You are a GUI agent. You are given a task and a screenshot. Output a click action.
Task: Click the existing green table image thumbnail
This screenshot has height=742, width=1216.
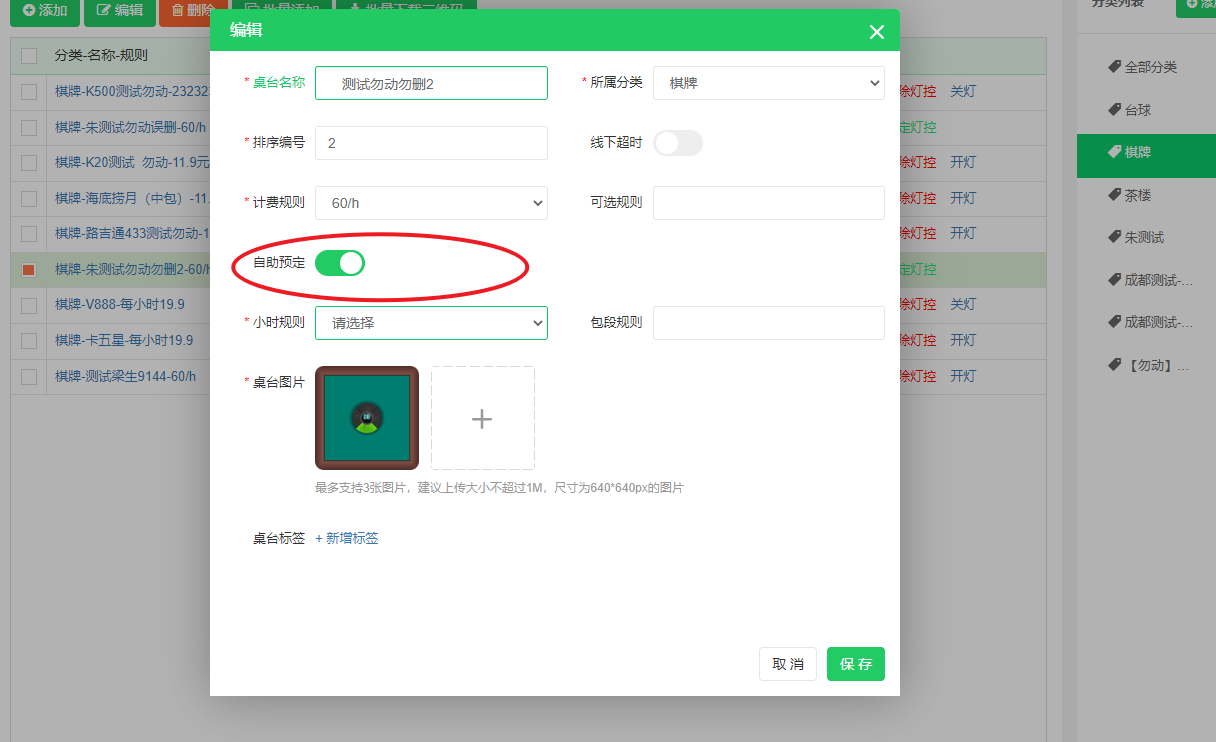click(367, 418)
